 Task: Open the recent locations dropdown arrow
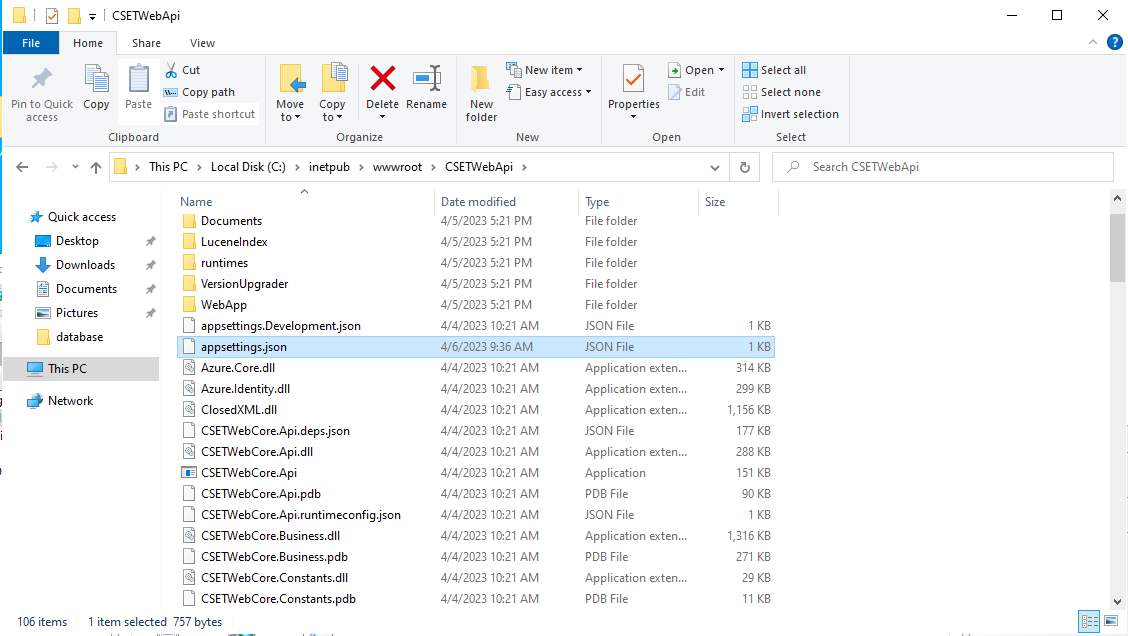[x=75, y=167]
